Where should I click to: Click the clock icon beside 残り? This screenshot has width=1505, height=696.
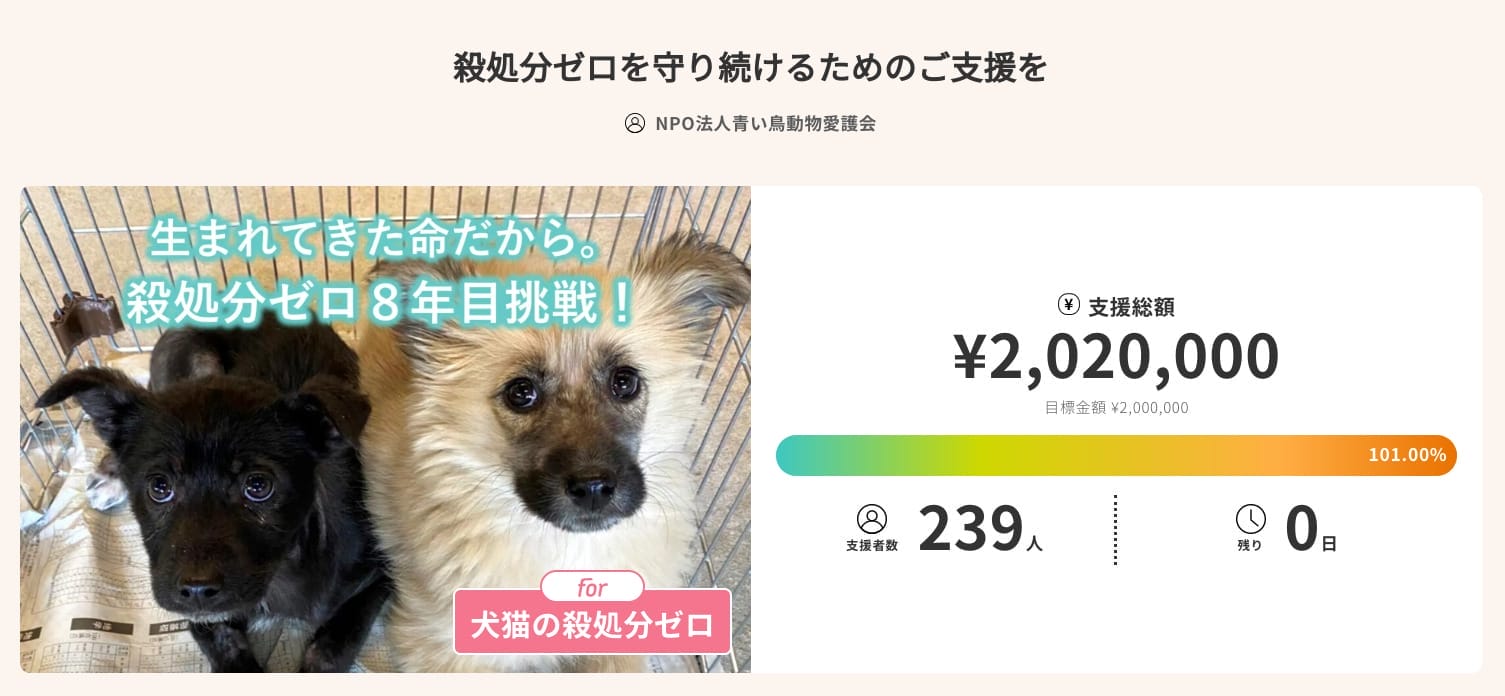coord(1251,519)
